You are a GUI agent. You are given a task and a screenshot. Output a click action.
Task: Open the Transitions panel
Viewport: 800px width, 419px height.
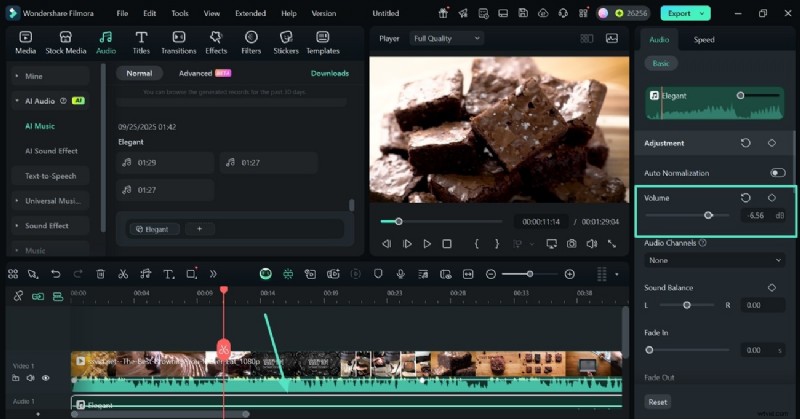179,42
